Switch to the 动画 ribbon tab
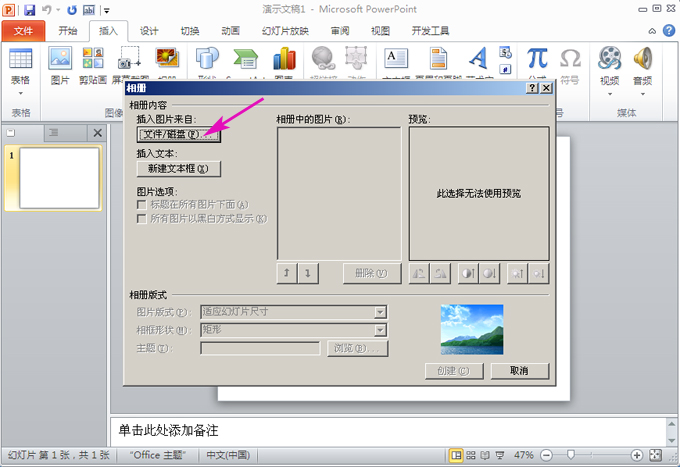This screenshot has width=680, height=467. [x=230, y=31]
